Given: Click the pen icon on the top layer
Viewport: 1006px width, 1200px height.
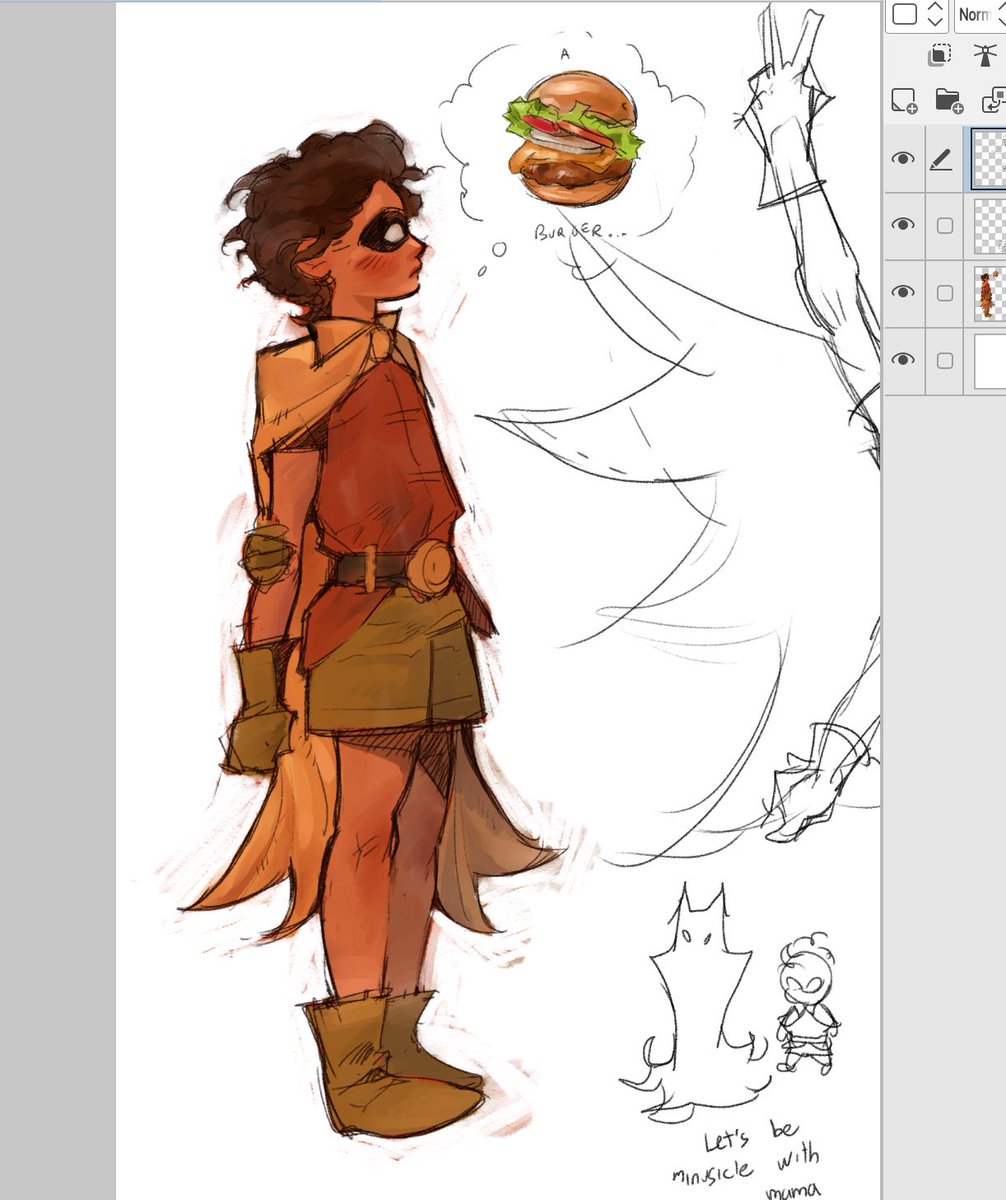Looking at the screenshot, I should coord(940,159).
